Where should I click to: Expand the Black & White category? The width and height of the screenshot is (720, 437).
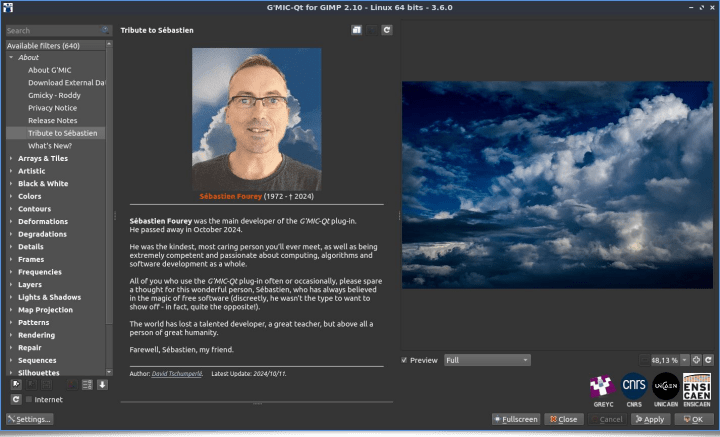11,184
